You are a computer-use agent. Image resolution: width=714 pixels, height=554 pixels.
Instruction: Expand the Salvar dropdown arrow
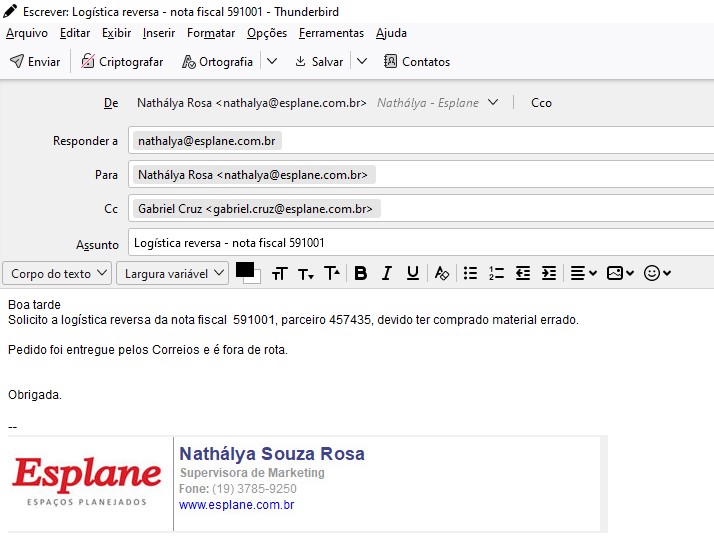362,62
